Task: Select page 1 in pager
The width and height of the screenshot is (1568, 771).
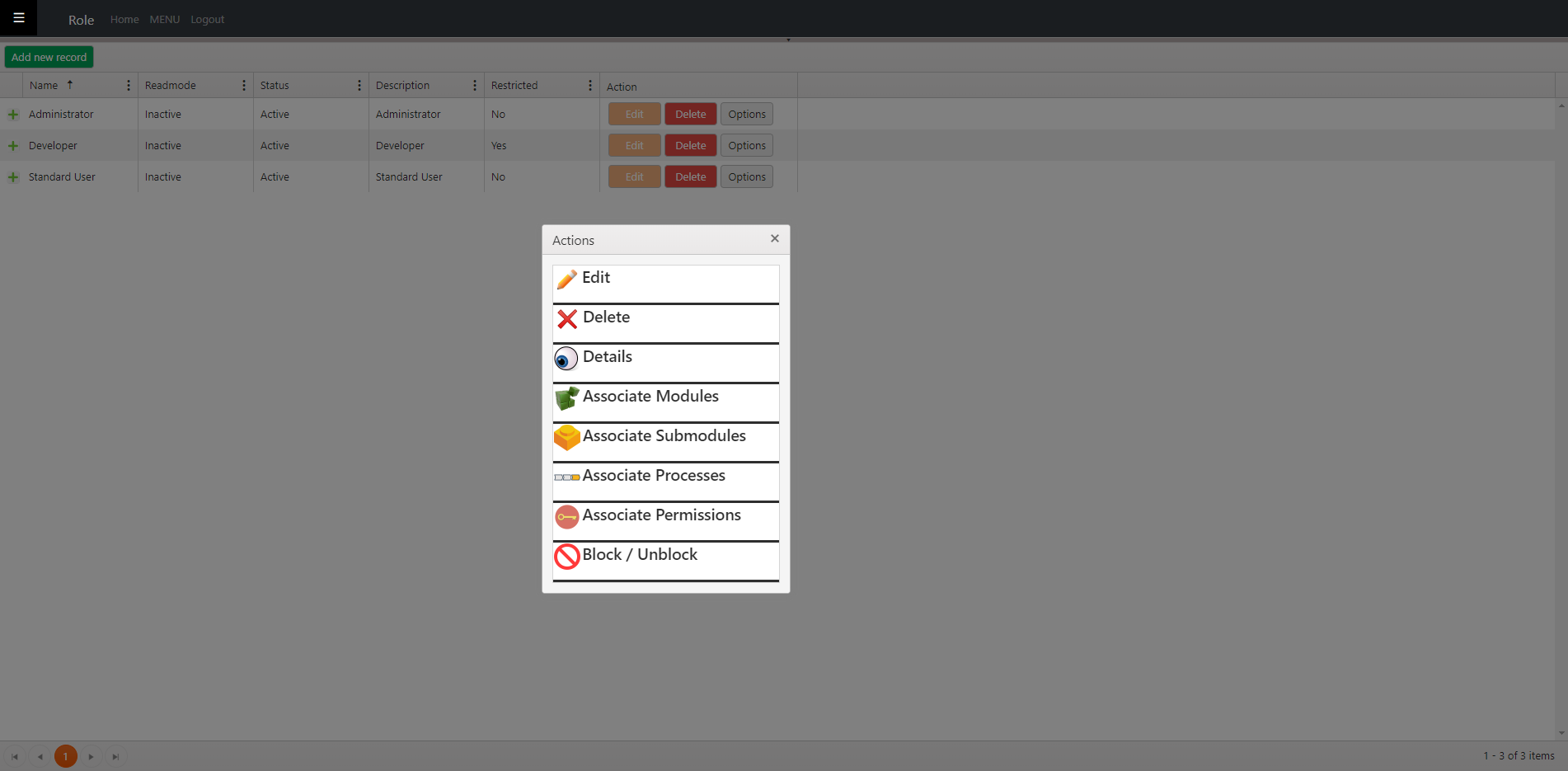Action: (66, 756)
